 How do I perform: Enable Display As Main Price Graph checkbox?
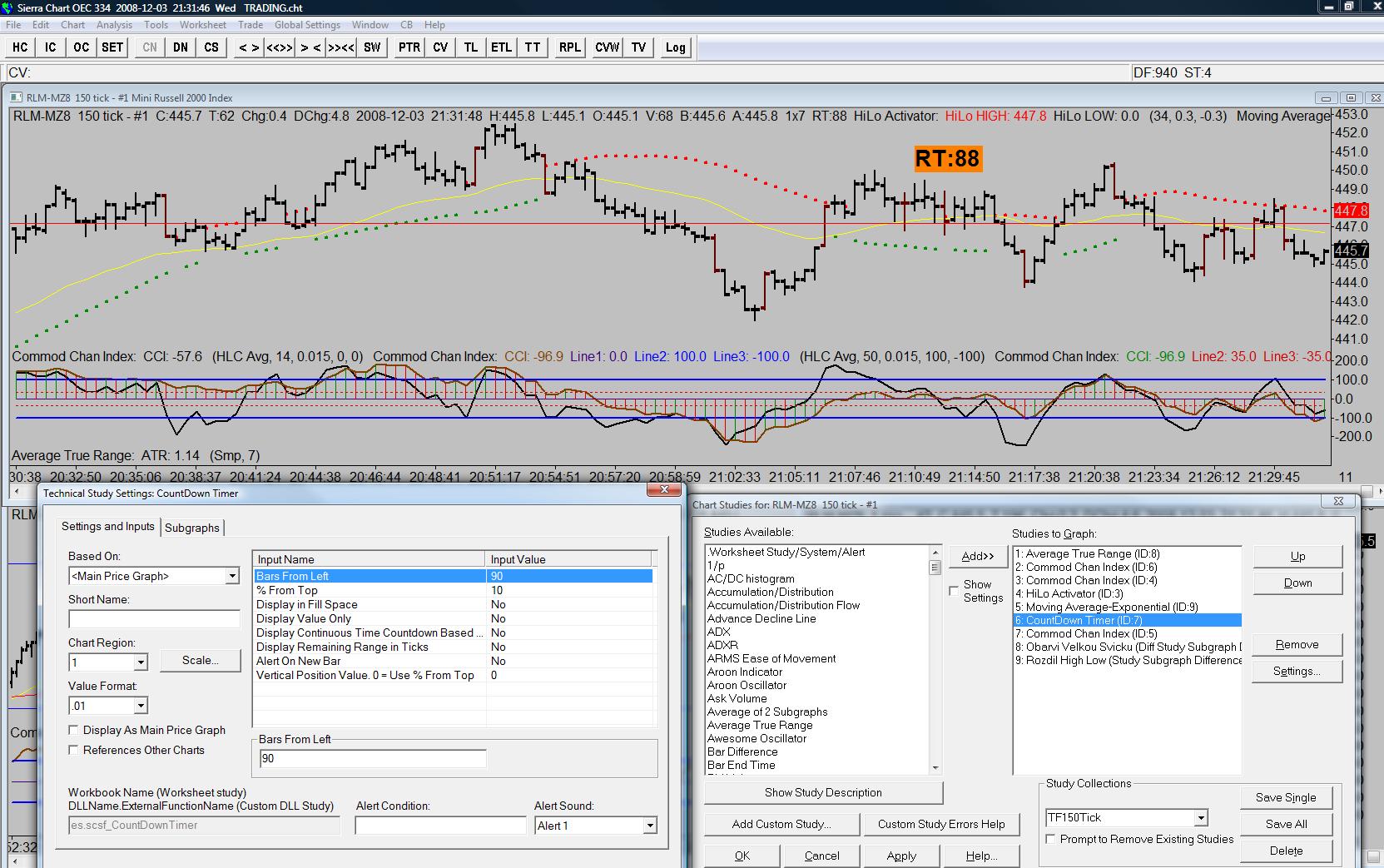(x=74, y=730)
